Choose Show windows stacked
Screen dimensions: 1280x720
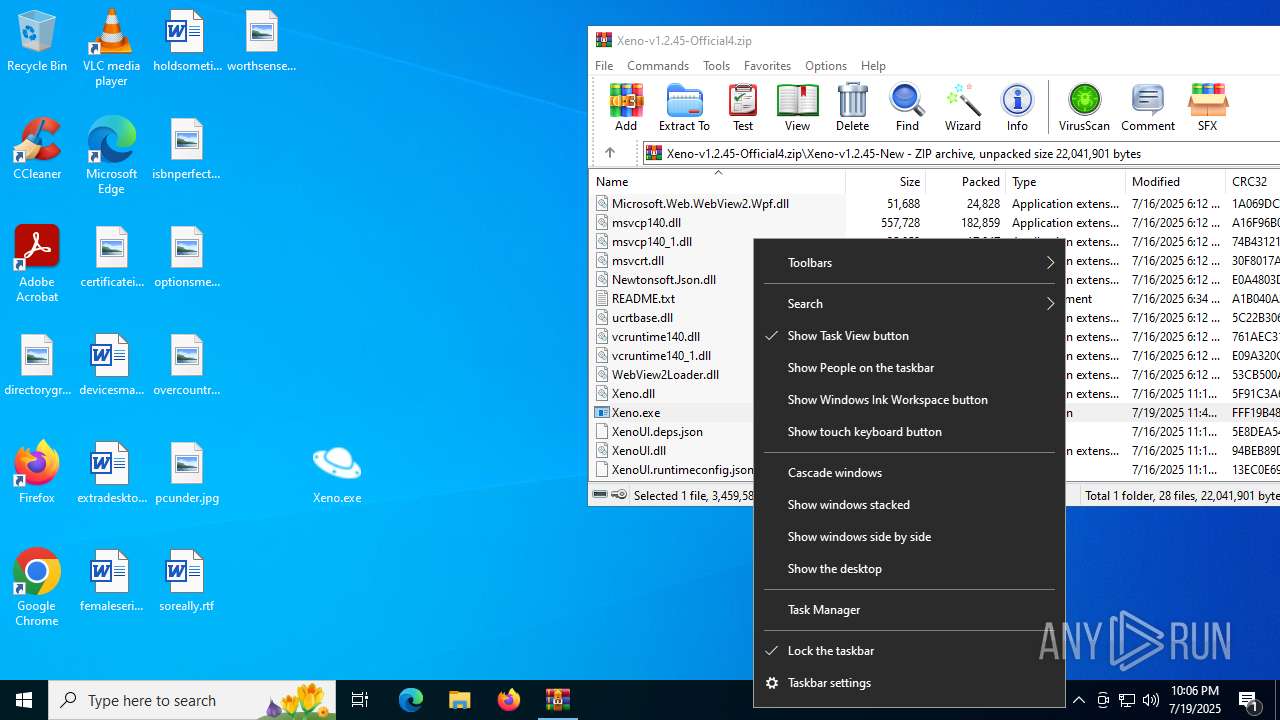pos(909,505)
